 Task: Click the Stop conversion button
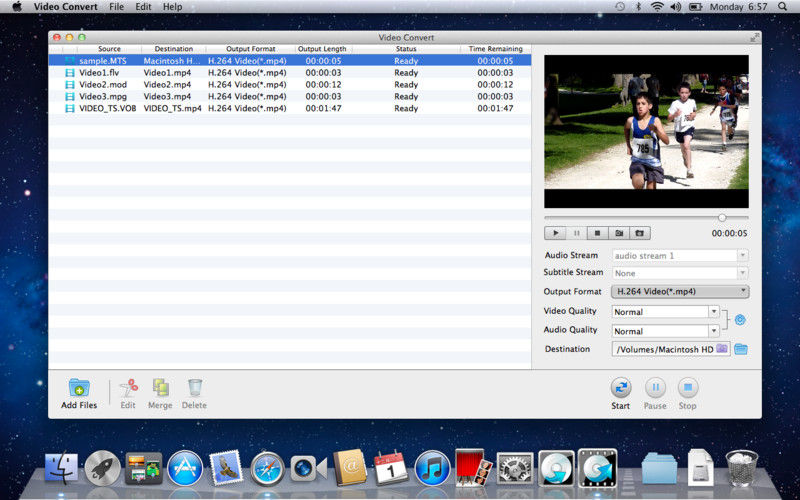pyautogui.click(x=687, y=388)
